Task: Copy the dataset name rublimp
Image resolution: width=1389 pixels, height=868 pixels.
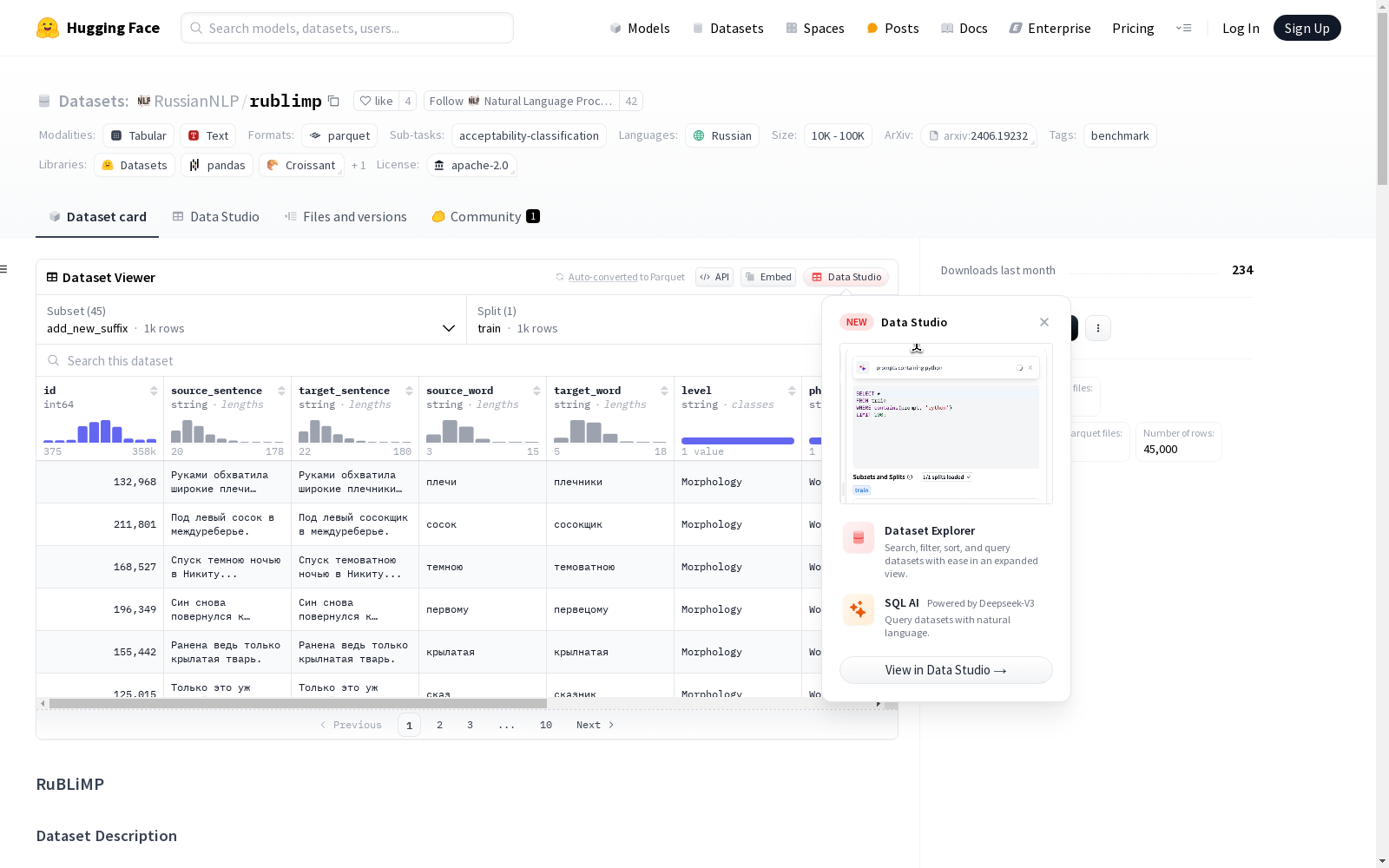Action: point(333,101)
